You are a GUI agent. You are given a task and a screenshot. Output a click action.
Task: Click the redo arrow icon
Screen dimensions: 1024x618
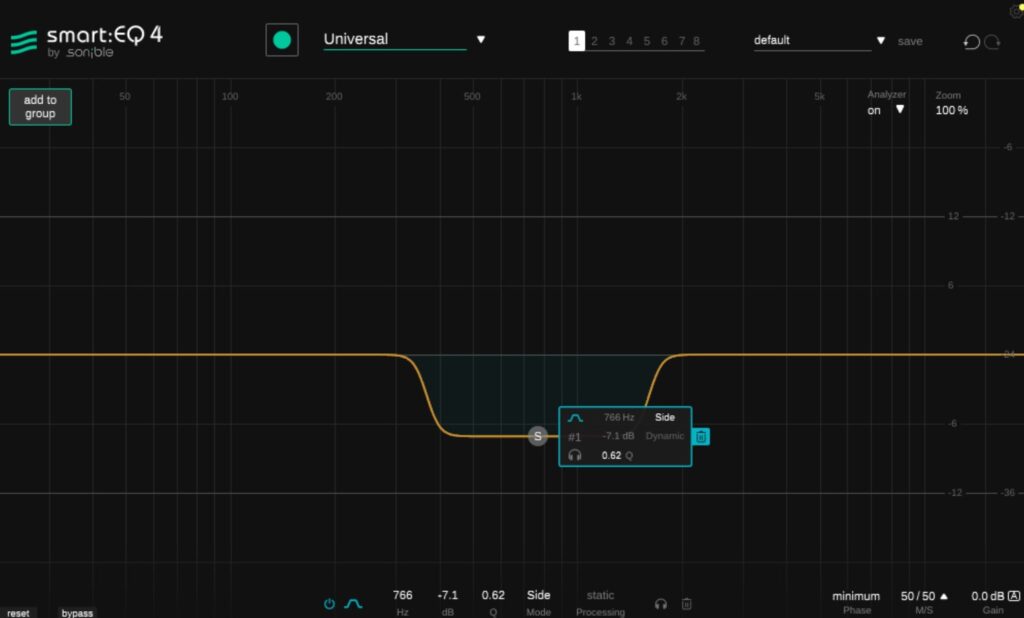[992, 42]
